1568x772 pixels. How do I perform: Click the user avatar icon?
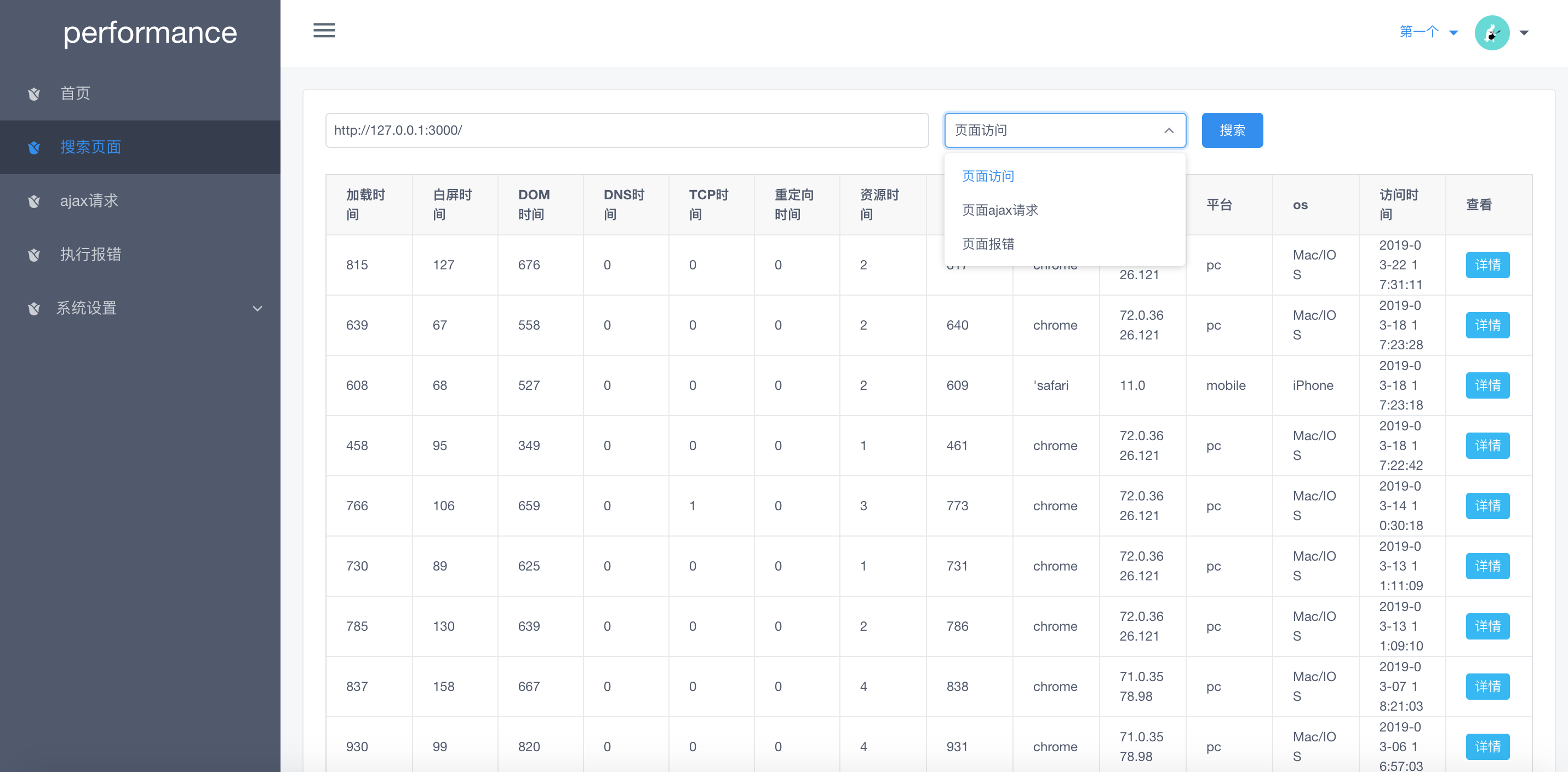coord(1492,33)
